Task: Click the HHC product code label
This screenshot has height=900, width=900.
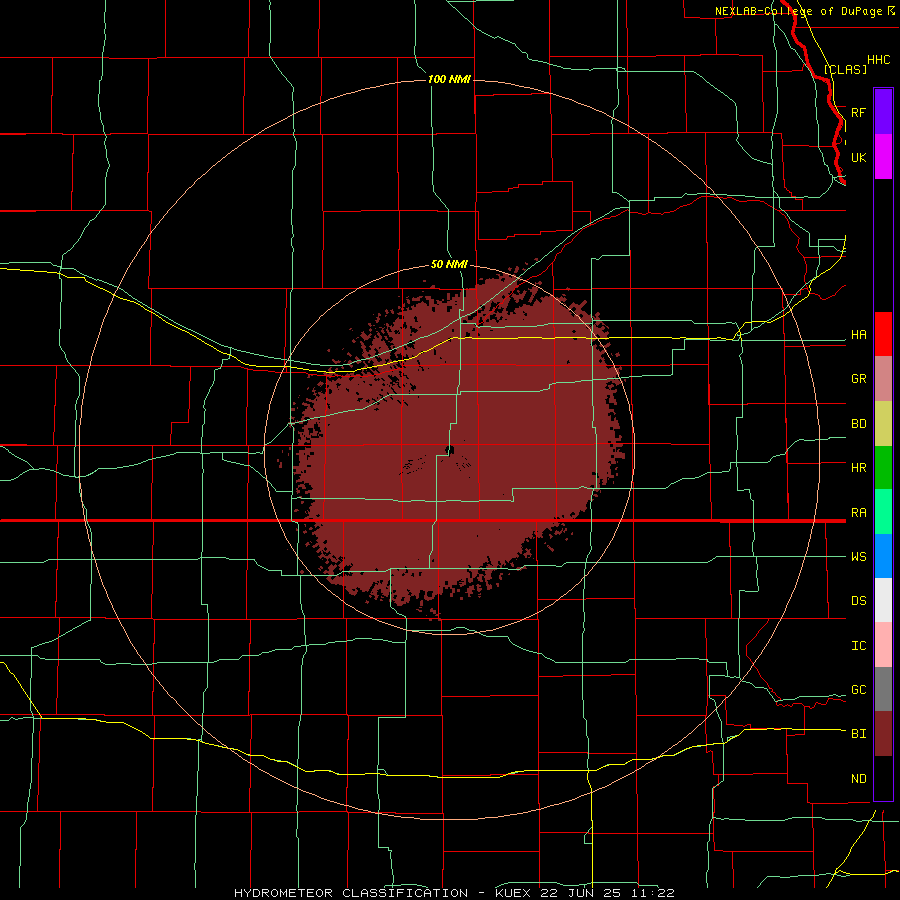Action: [879, 60]
